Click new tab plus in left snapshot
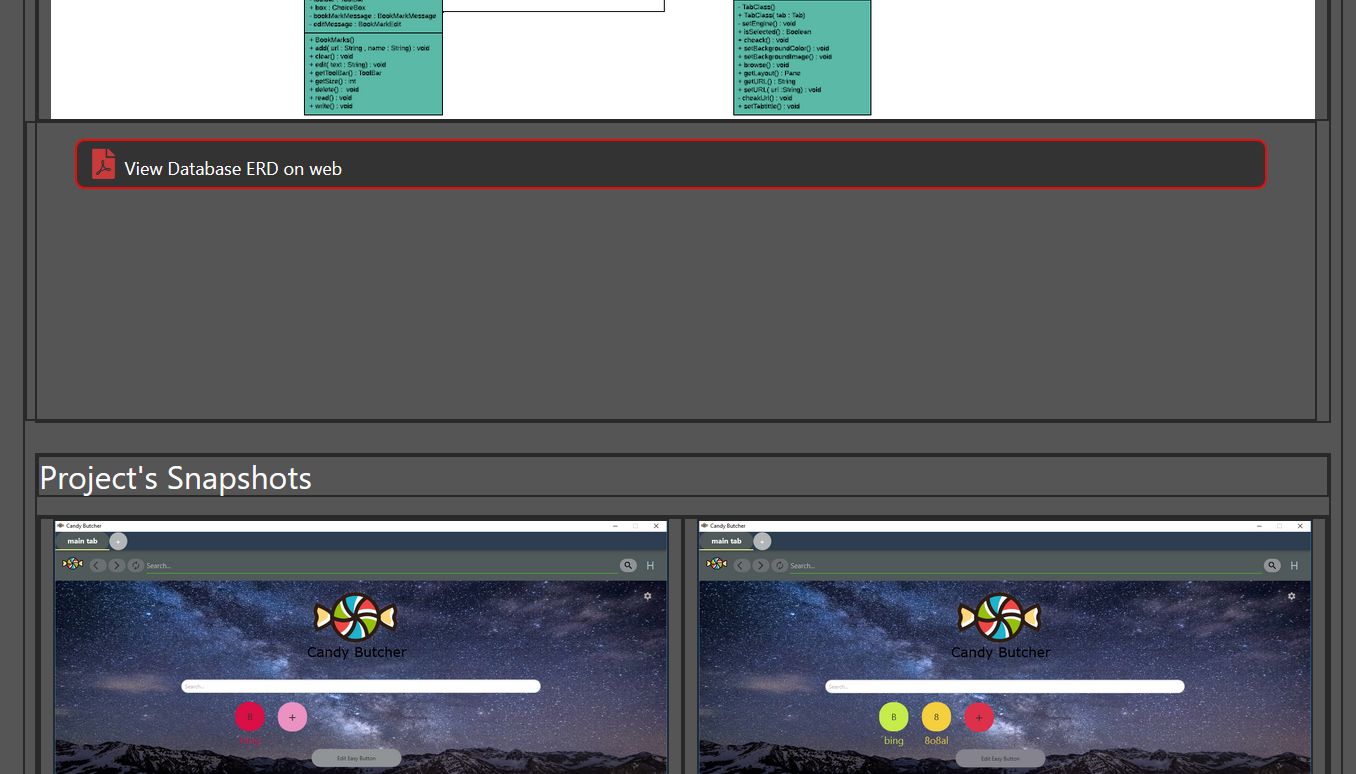The image size is (1356, 774). click(118, 542)
